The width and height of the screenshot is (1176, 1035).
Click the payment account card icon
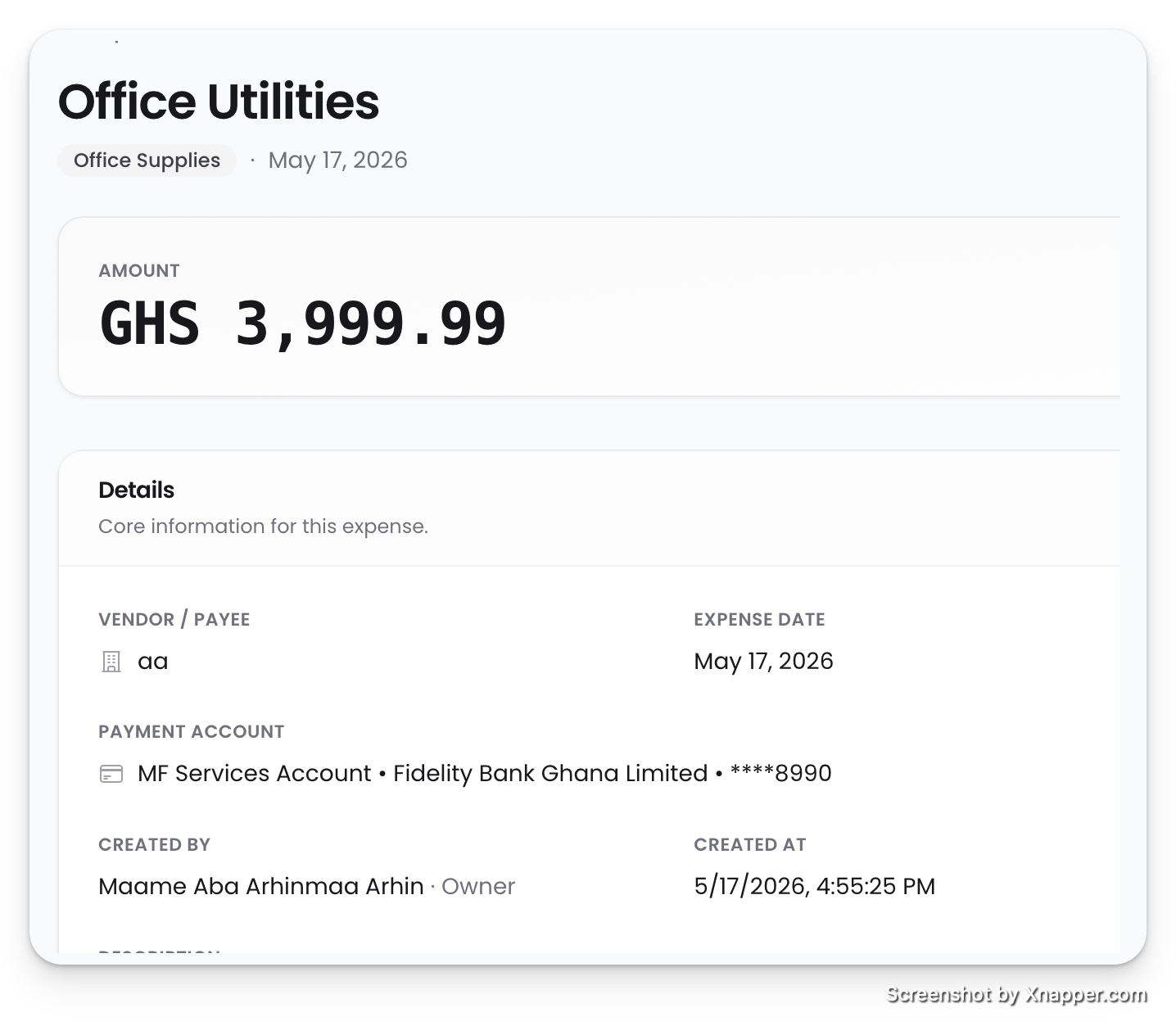click(111, 774)
